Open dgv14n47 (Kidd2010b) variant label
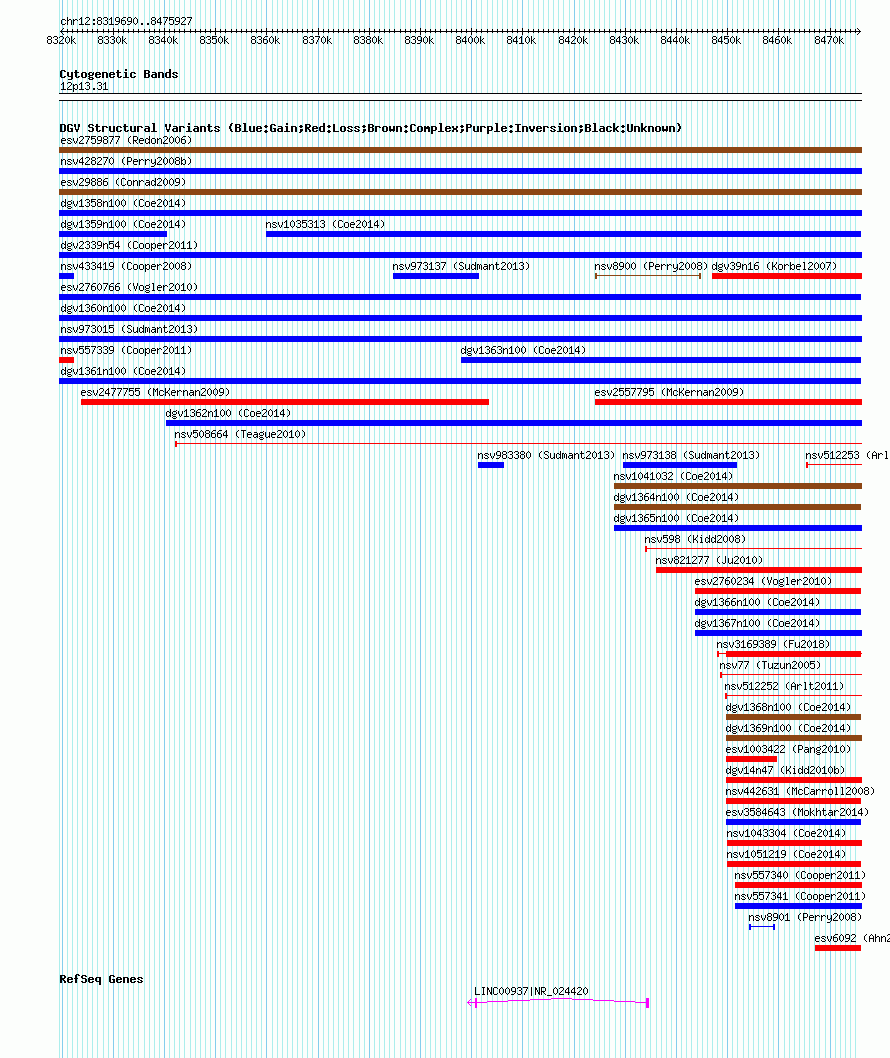This screenshot has width=890, height=1058. coord(785,769)
